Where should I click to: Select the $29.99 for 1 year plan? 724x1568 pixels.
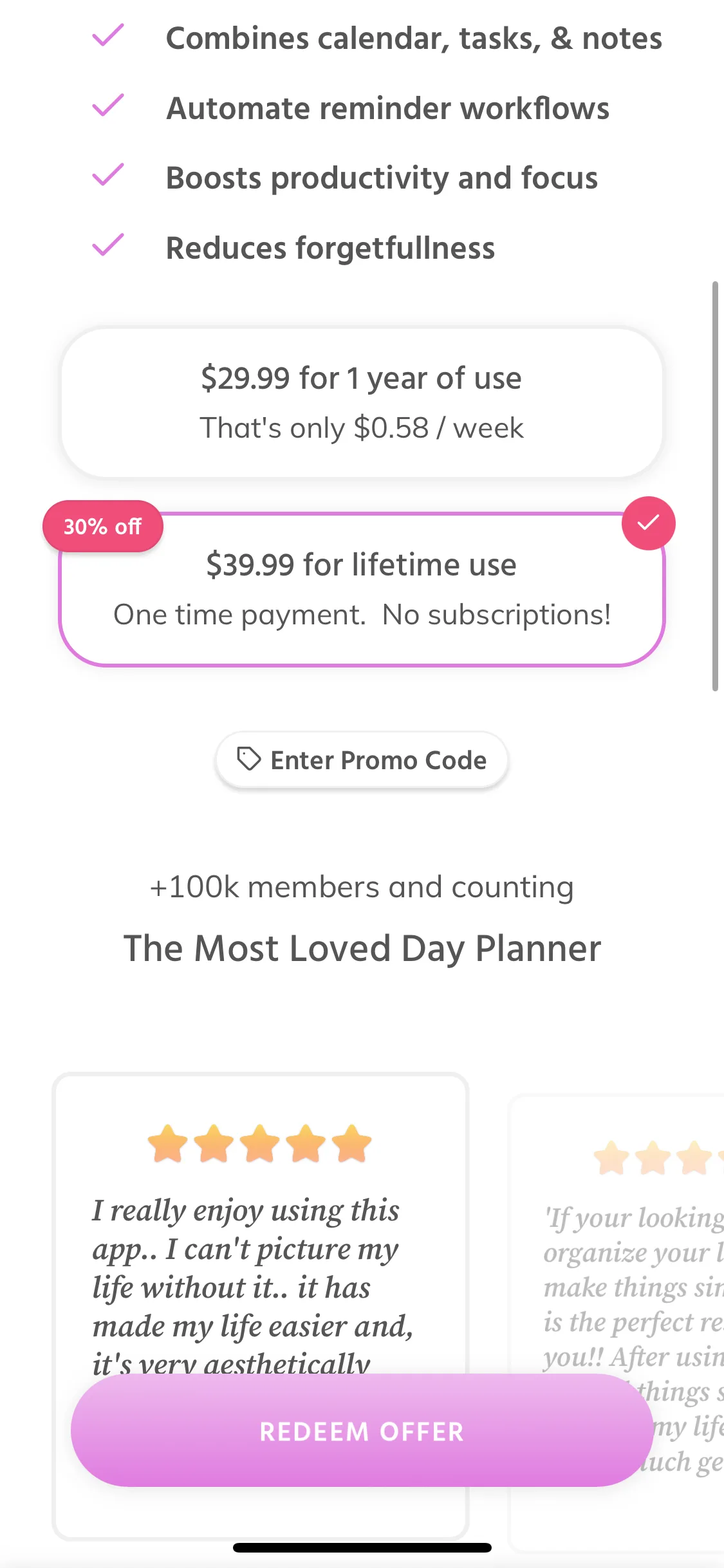(362, 402)
